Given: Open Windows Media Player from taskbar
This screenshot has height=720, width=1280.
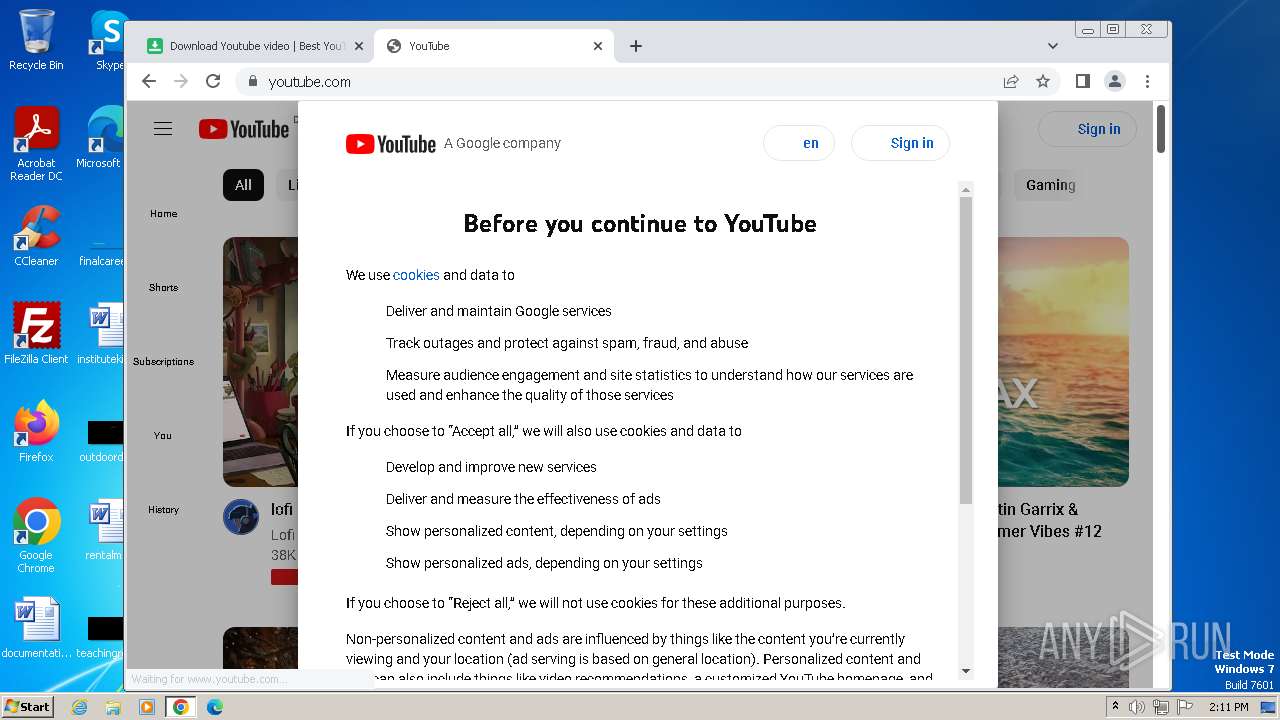Looking at the screenshot, I should pos(147,707).
